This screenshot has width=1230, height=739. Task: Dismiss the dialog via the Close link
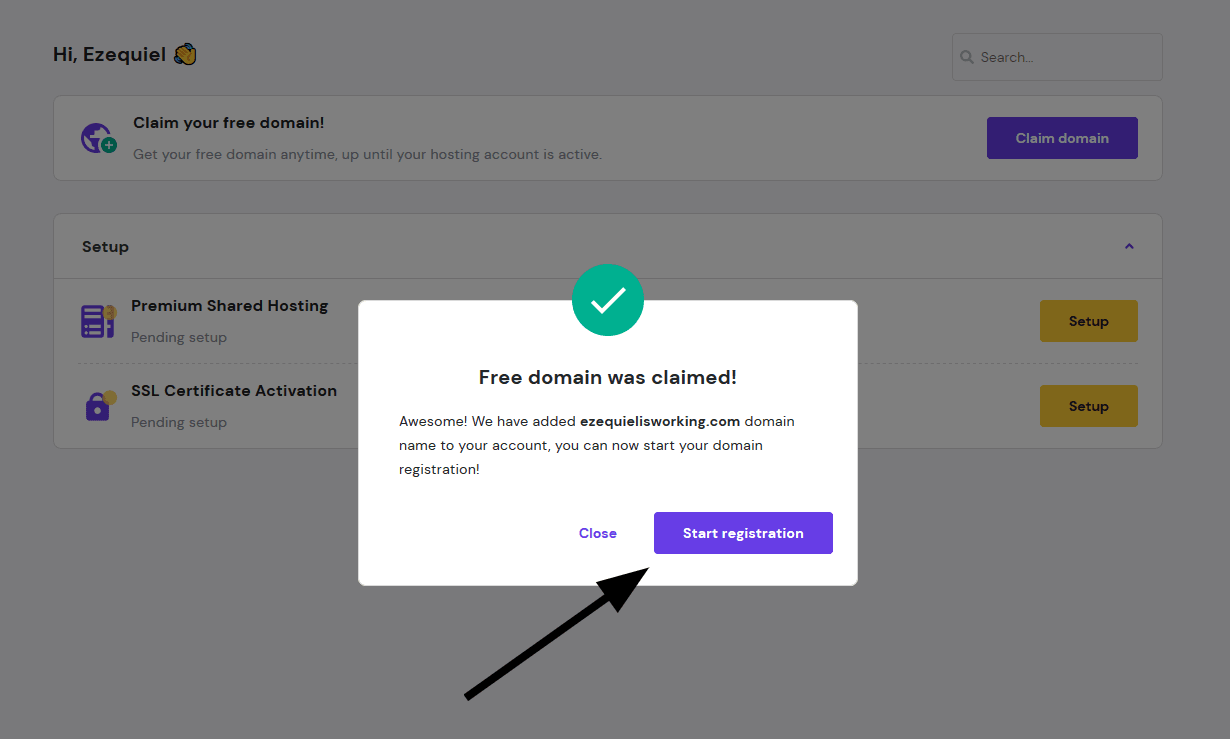pos(598,533)
